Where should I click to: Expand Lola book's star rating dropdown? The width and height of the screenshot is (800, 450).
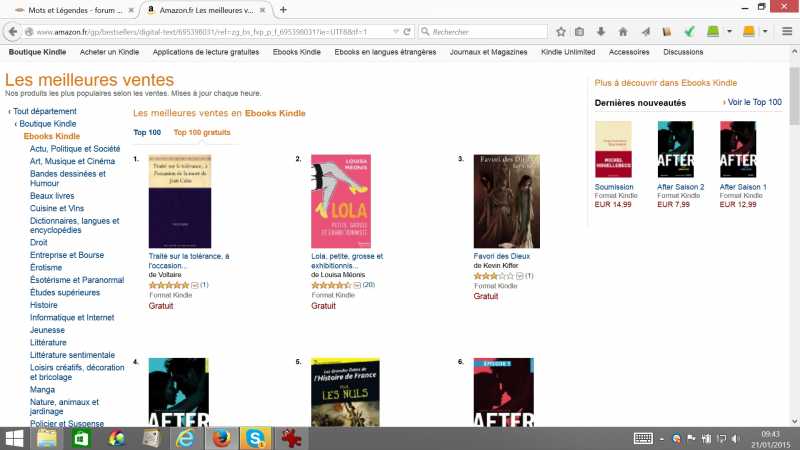pos(357,285)
